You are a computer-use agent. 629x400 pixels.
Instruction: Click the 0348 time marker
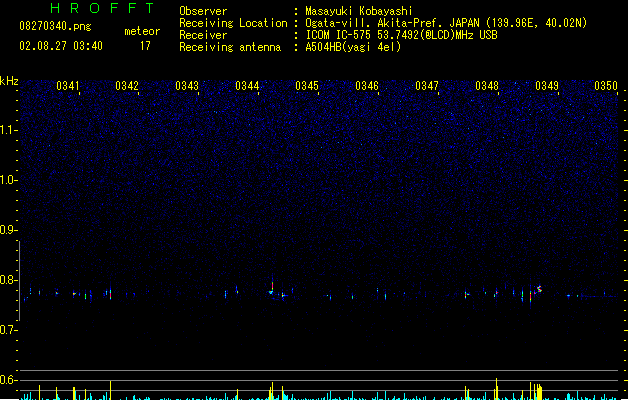pyautogui.click(x=487, y=86)
